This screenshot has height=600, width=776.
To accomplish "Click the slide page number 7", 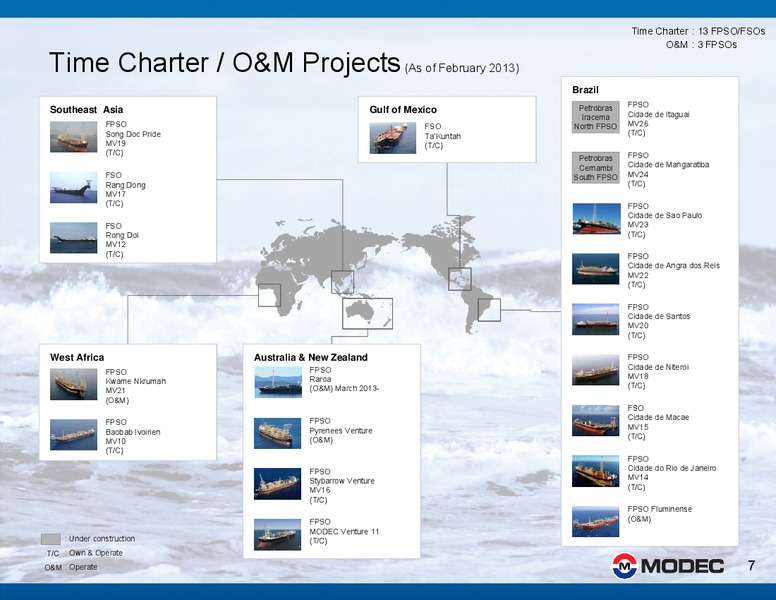I will pos(752,565).
